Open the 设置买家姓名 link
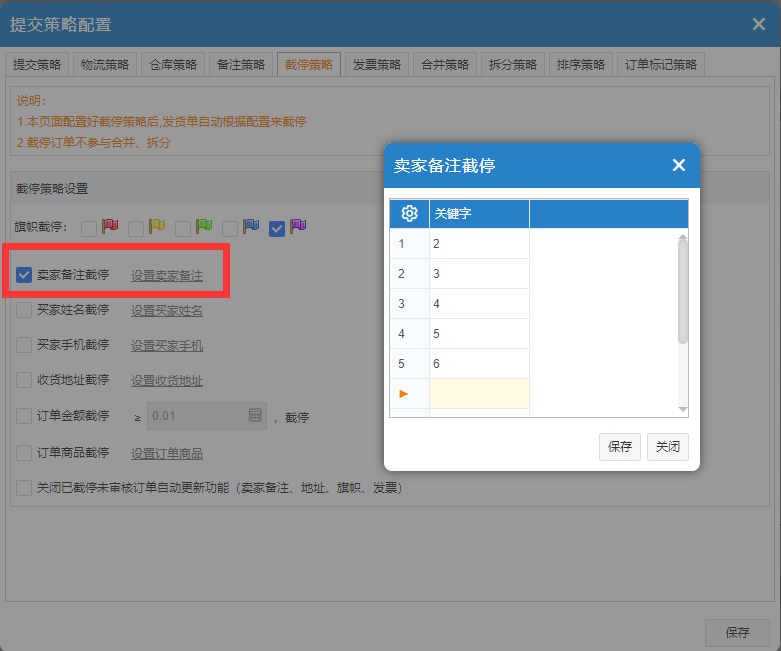The height and width of the screenshot is (651, 781). coord(167,311)
